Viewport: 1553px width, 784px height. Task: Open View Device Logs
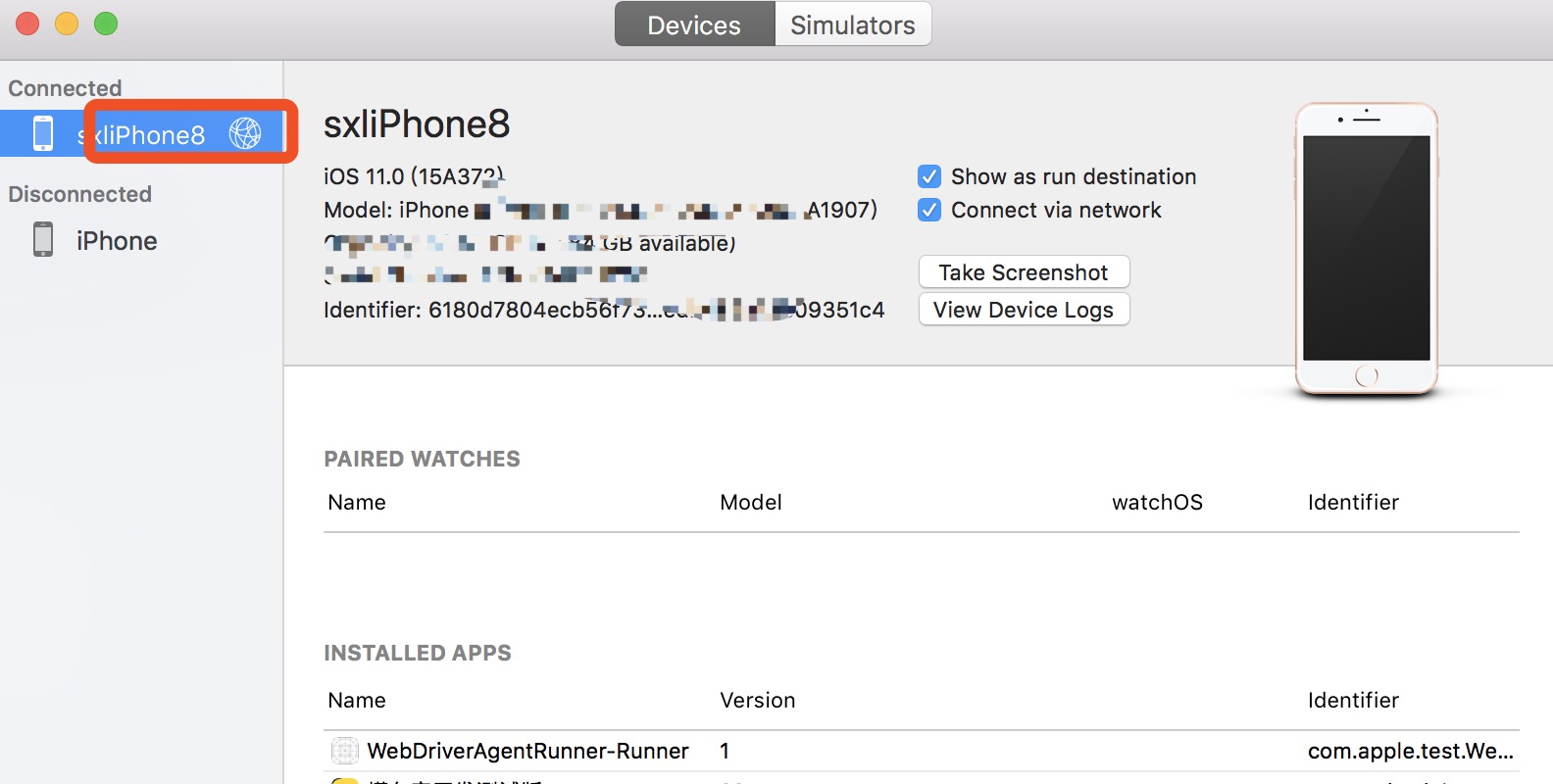(1024, 310)
